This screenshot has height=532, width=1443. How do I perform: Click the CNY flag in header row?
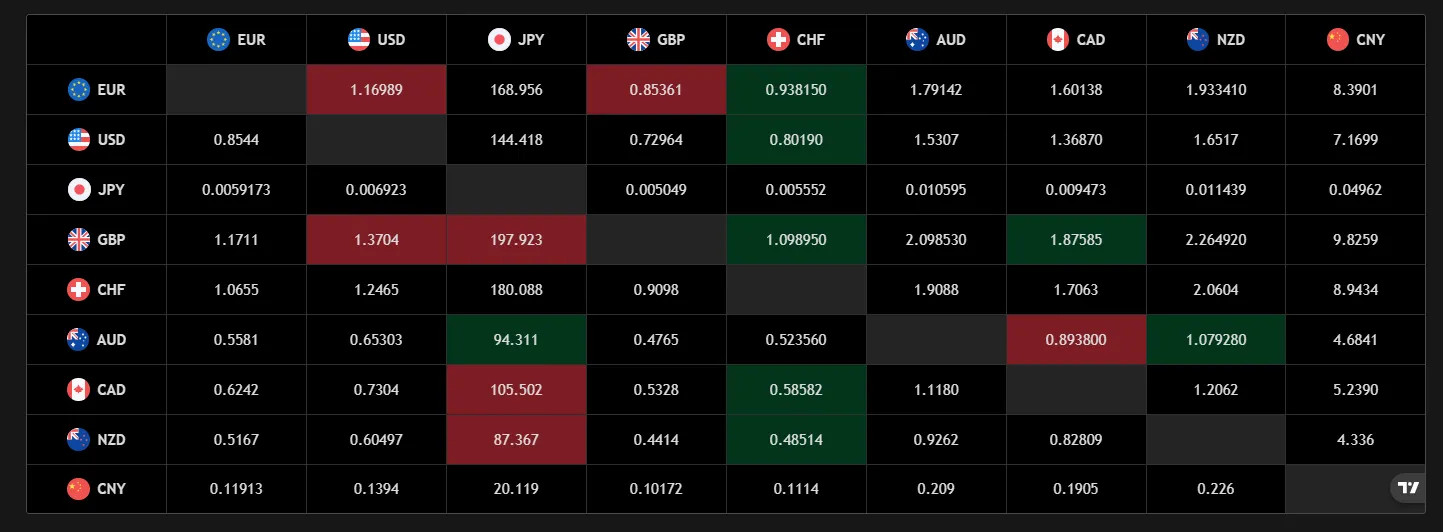point(1337,40)
